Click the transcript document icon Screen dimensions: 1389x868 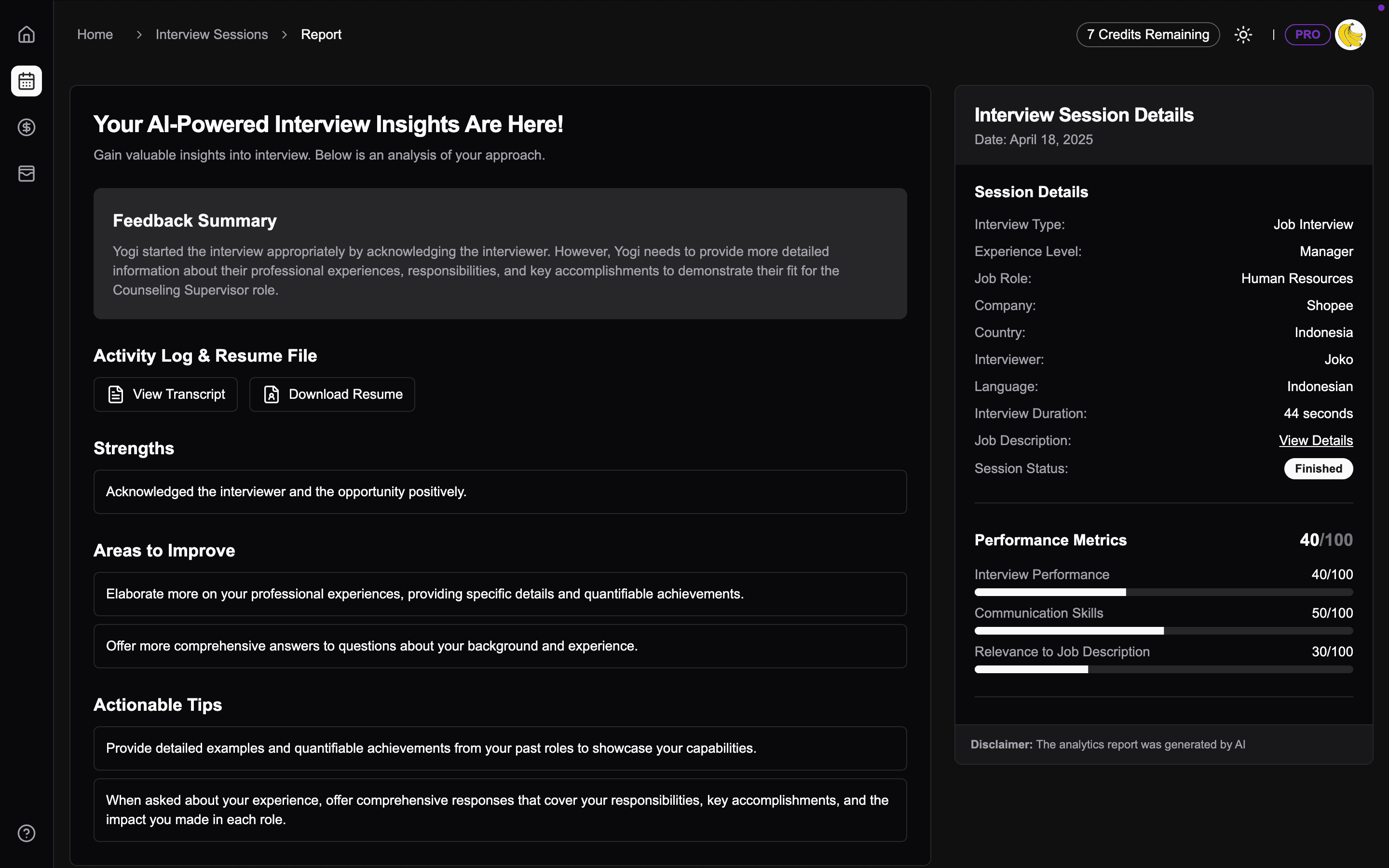click(115, 394)
